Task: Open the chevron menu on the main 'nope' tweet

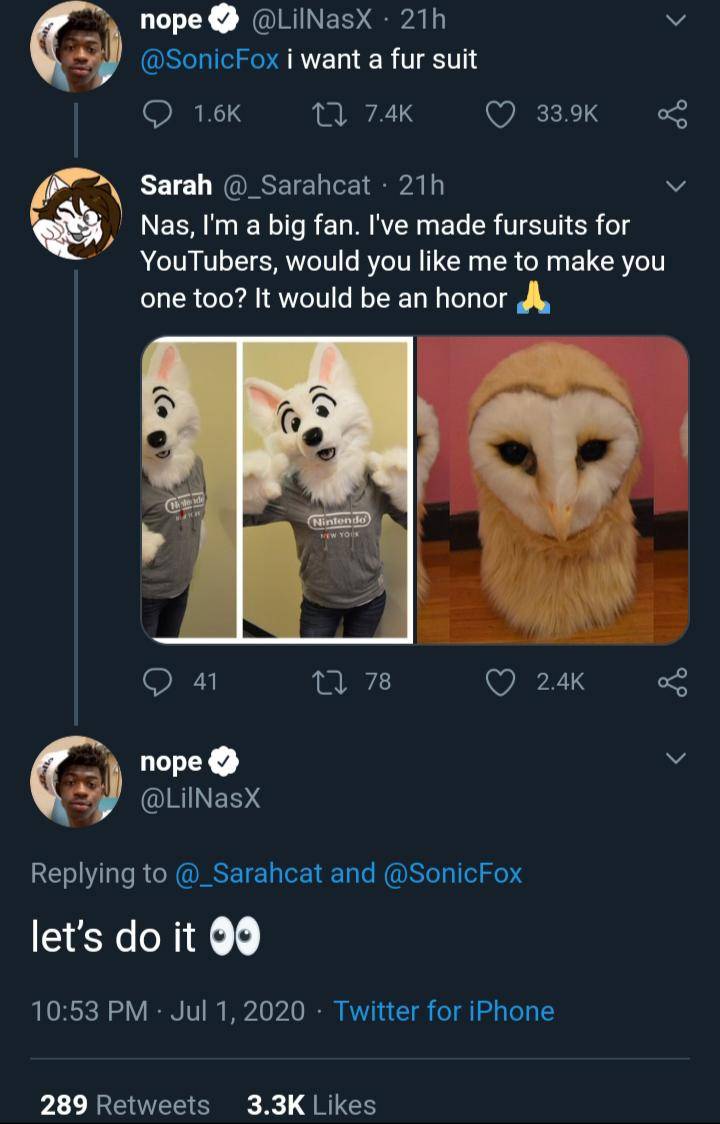Action: [676, 760]
